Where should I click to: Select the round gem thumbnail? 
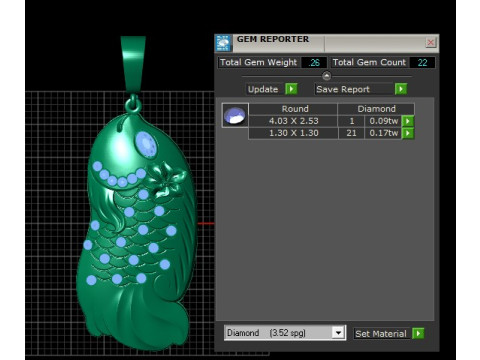[x=235, y=115]
